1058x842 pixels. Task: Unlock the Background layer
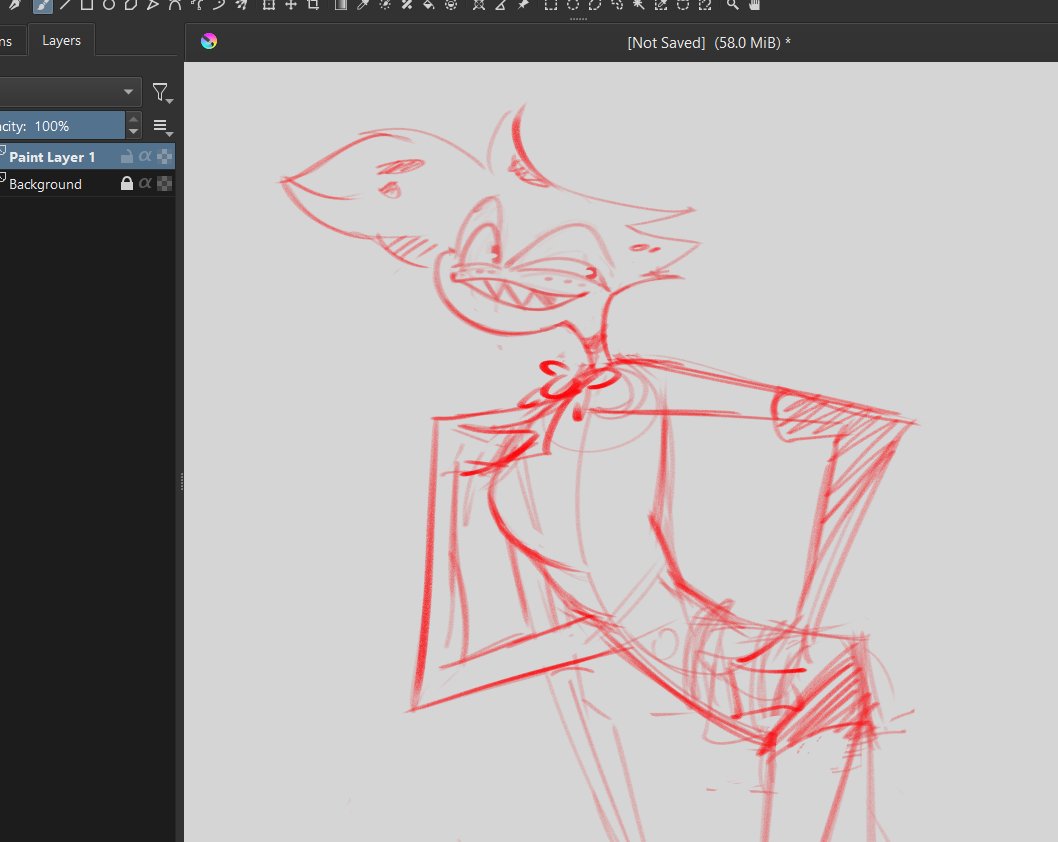[126, 184]
